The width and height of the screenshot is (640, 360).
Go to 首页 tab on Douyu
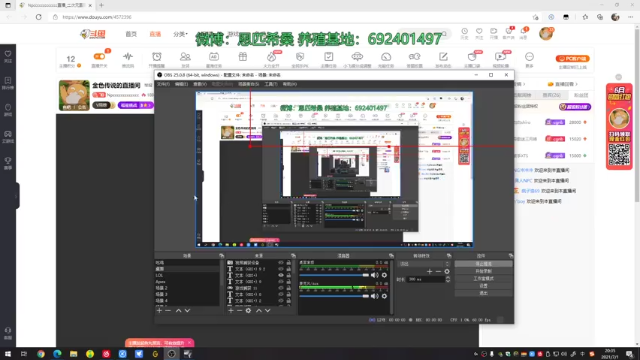(x=131, y=34)
